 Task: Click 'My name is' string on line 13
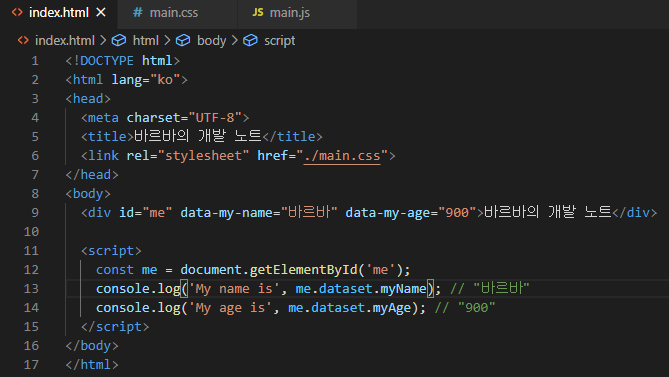click(x=234, y=289)
